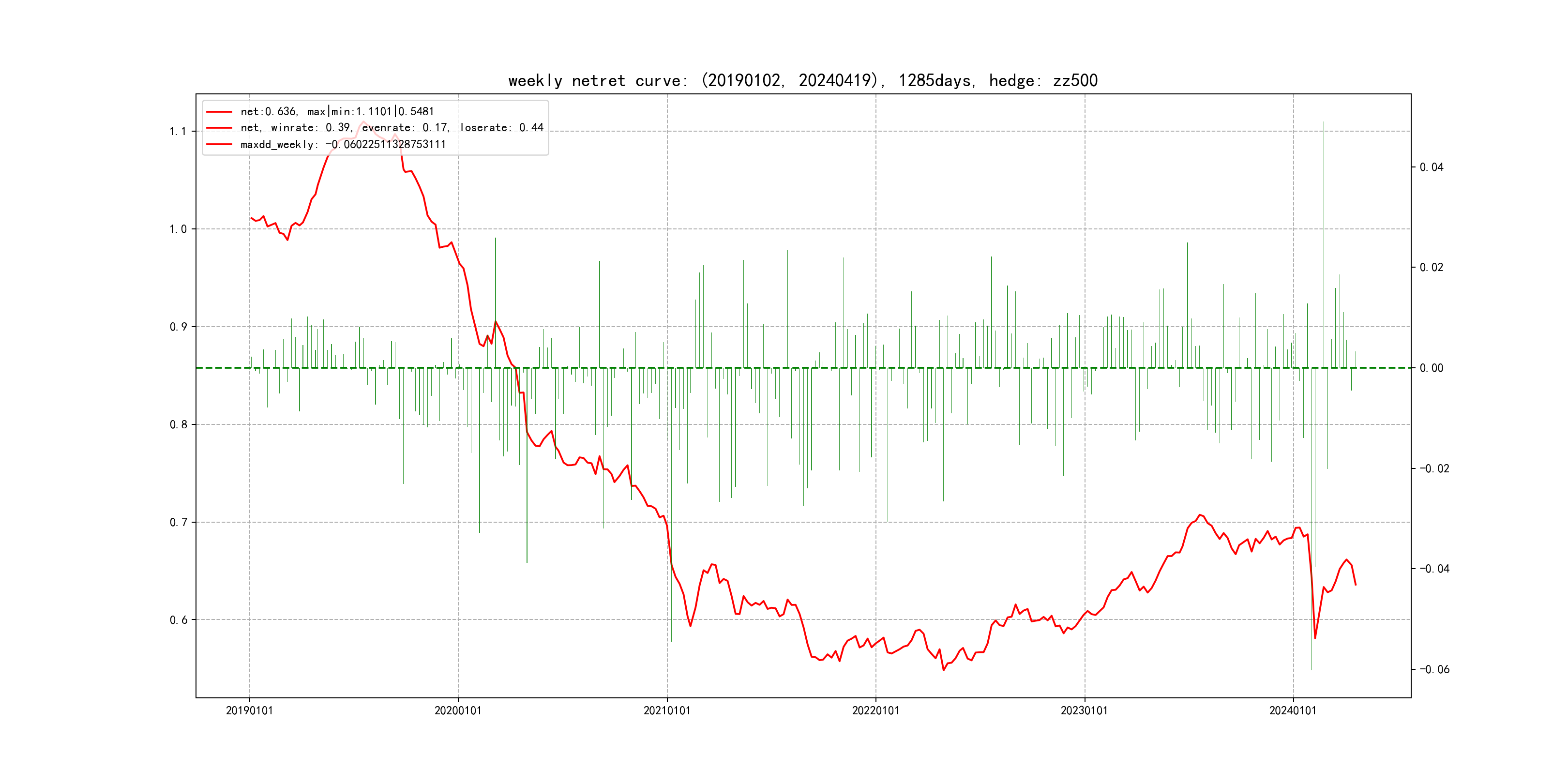Click the maxdd_weekly value in the legend

click(x=386, y=144)
